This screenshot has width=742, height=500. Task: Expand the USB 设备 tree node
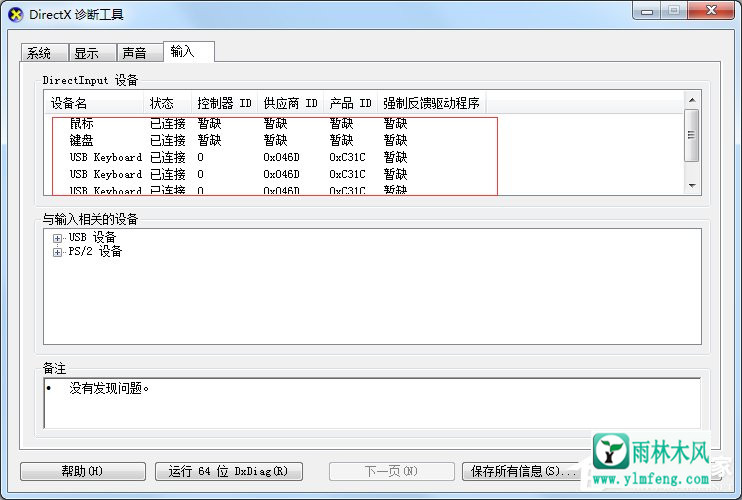[x=57, y=238]
